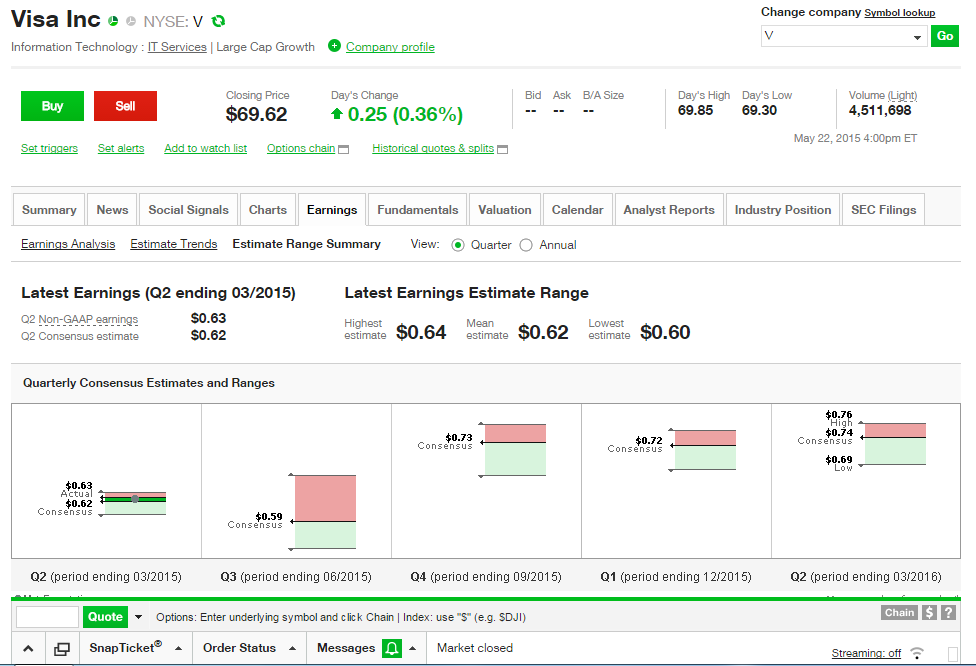Select the Earnings tab
The height and width of the screenshot is (666, 976).
(332, 210)
